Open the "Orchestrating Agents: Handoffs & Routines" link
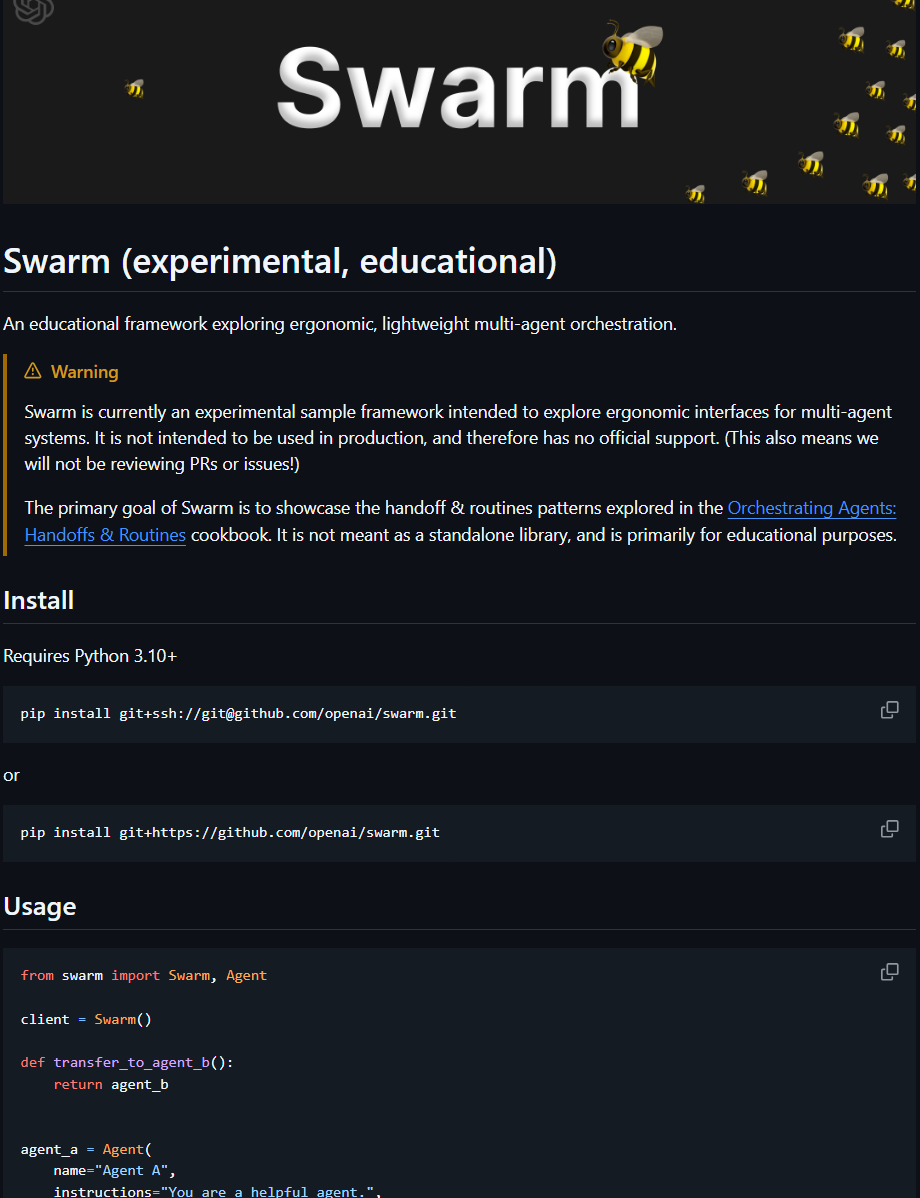Viewport: 920px width, 1198px height. coord(811,507)
